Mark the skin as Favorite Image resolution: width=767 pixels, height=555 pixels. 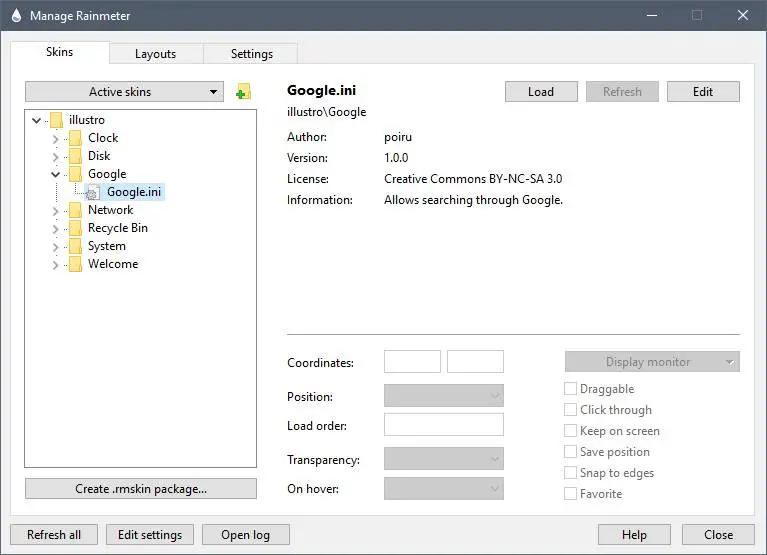tap(570, 494)
